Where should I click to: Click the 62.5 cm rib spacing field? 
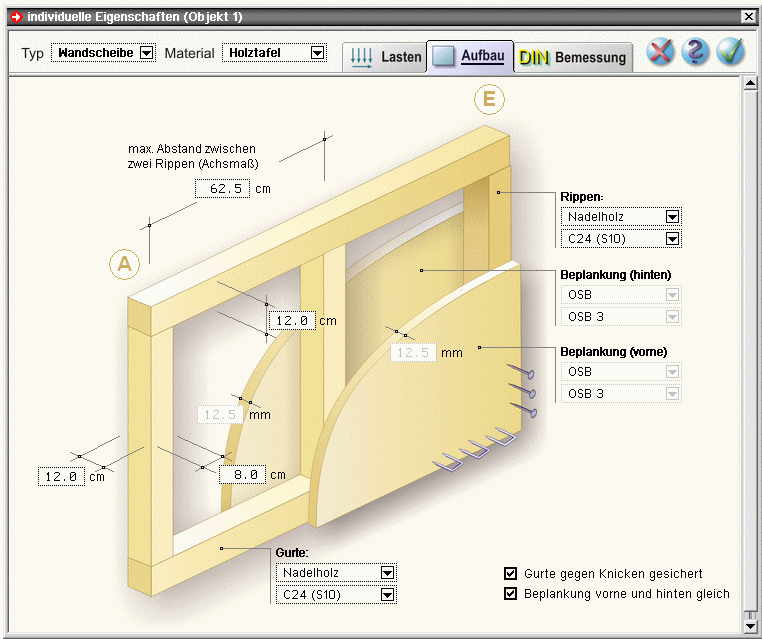tap(222, 188)
